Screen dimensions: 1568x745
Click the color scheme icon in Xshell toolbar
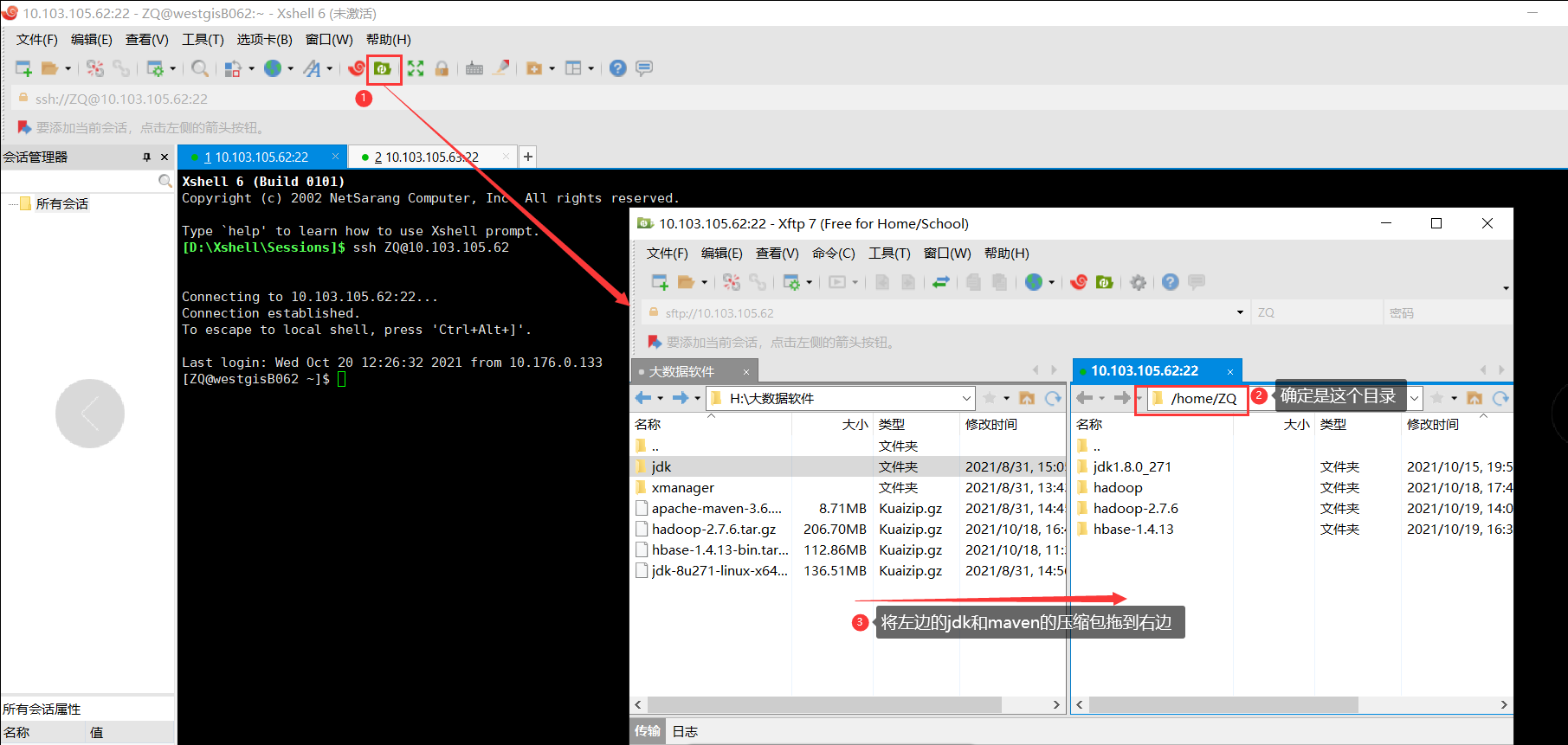coord(233,68)
